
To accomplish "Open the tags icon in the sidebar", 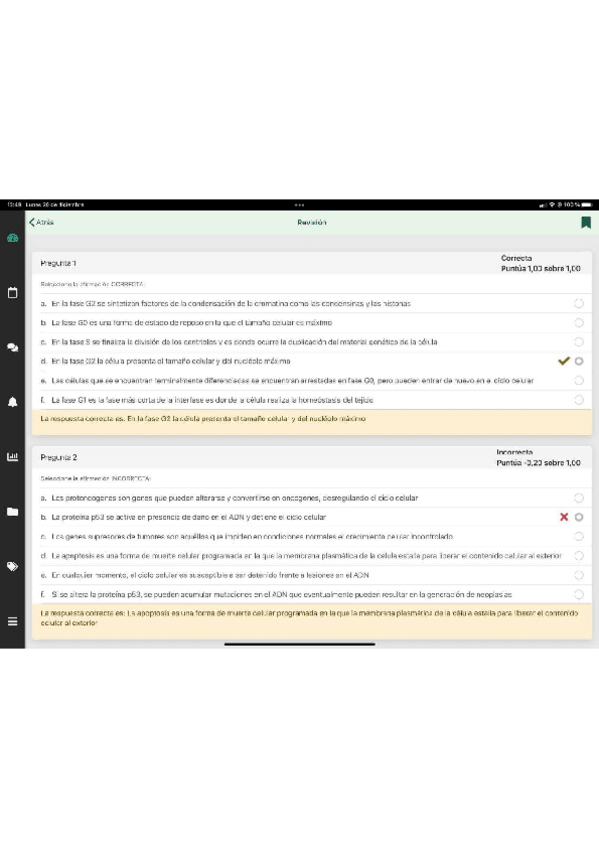I will coord(12,566).
